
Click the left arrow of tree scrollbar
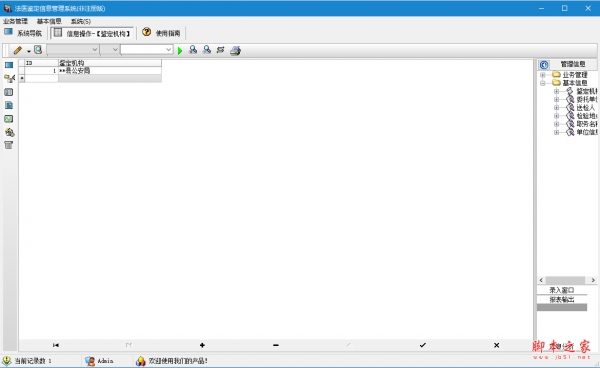click(x=541, y=280)
